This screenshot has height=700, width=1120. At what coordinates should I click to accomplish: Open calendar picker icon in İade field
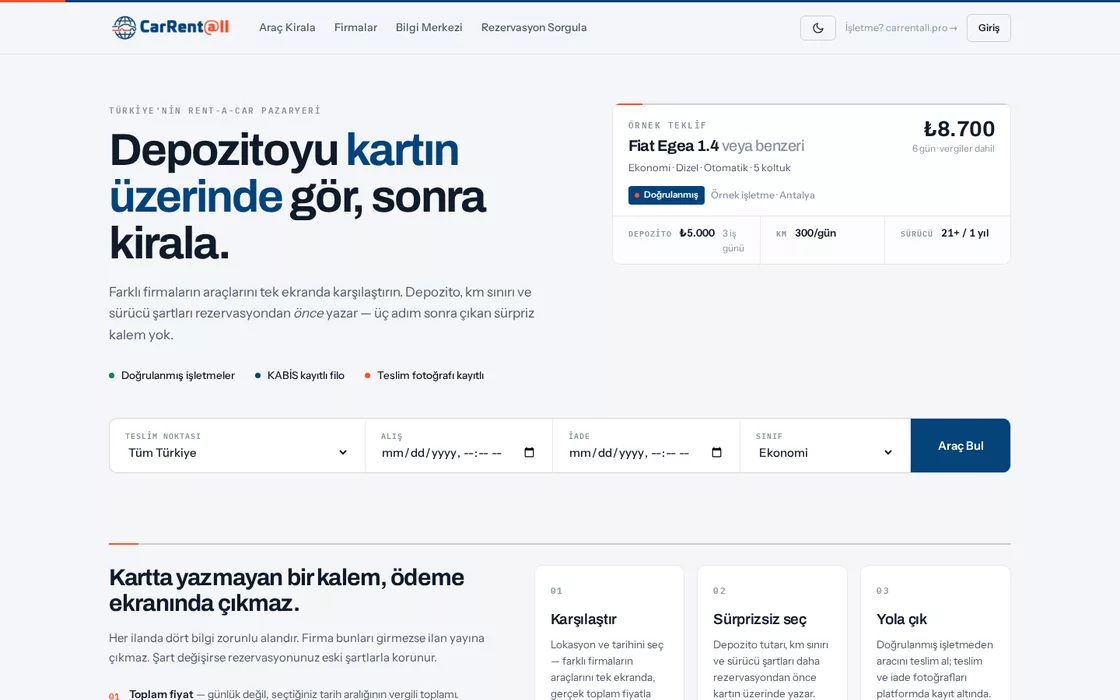[716, 452]
